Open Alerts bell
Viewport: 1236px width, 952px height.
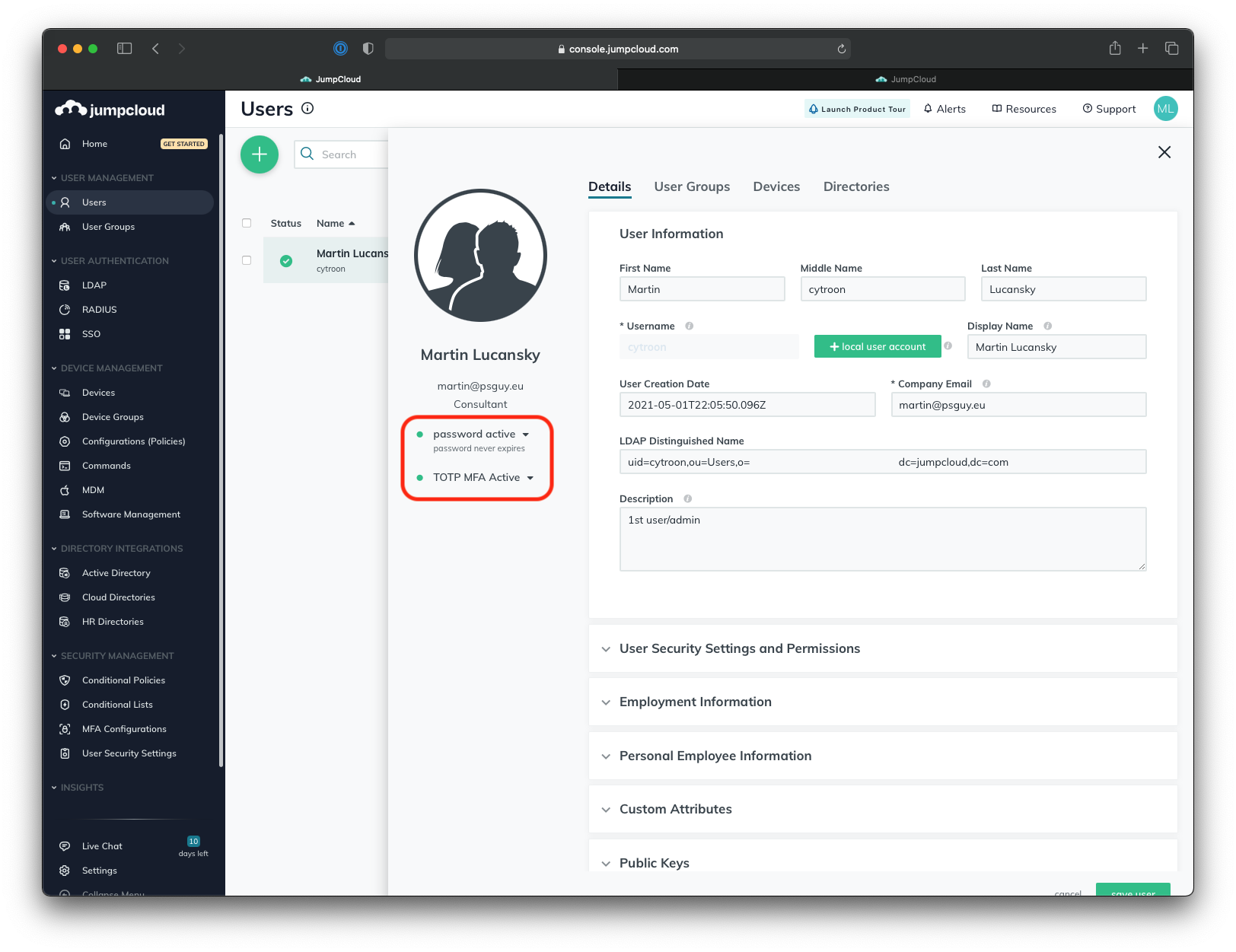tap(945, 109)
